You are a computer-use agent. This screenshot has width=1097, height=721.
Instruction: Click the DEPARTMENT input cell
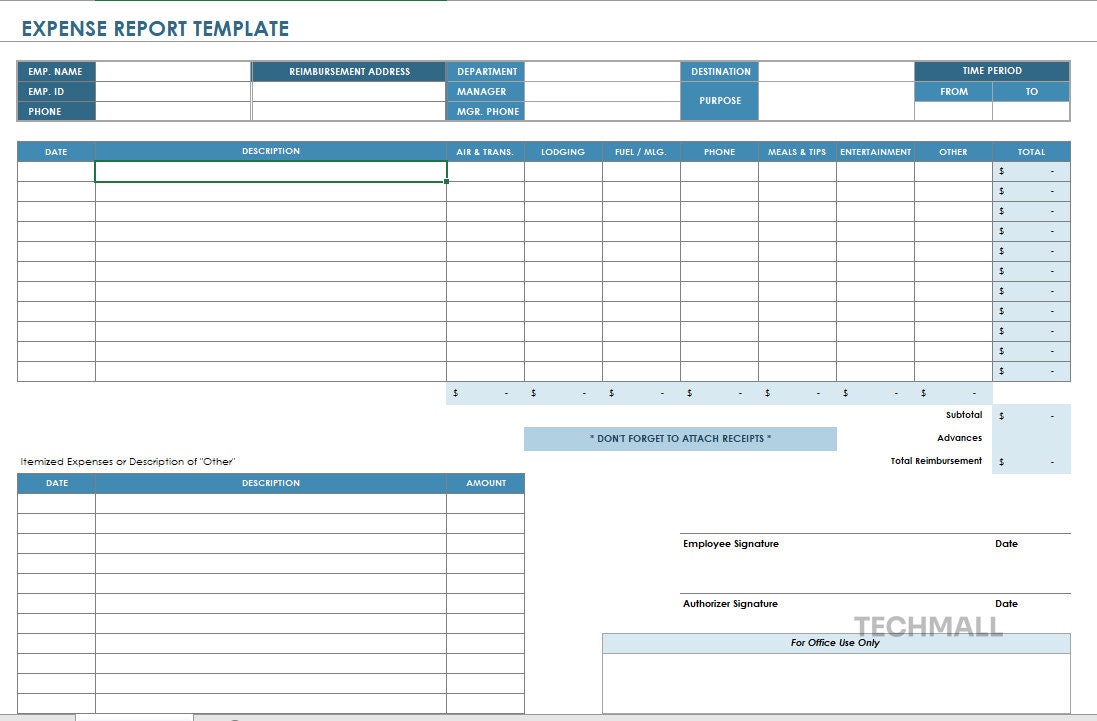pos(600,71)
